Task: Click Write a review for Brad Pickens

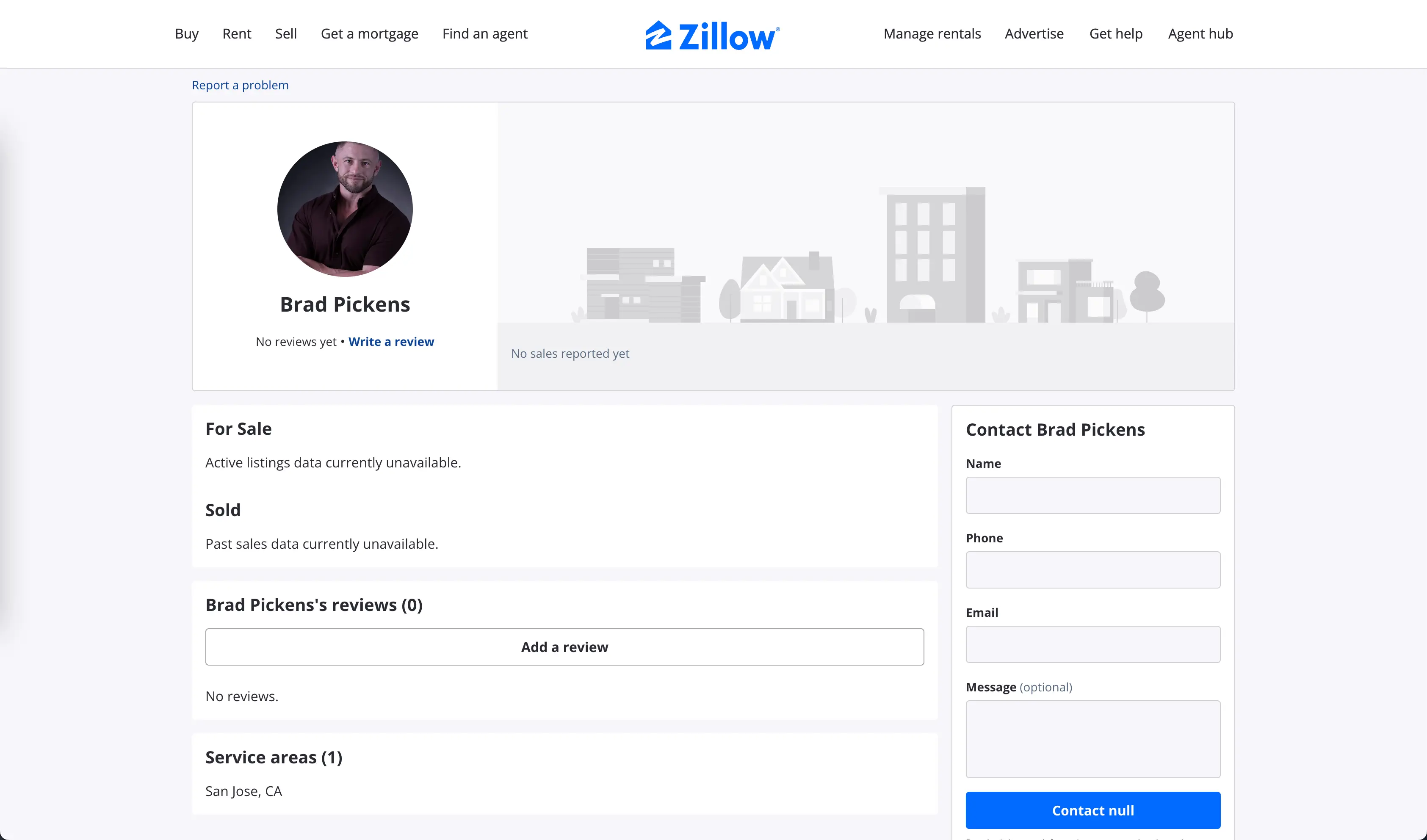Action: click(x=391, y=341)
